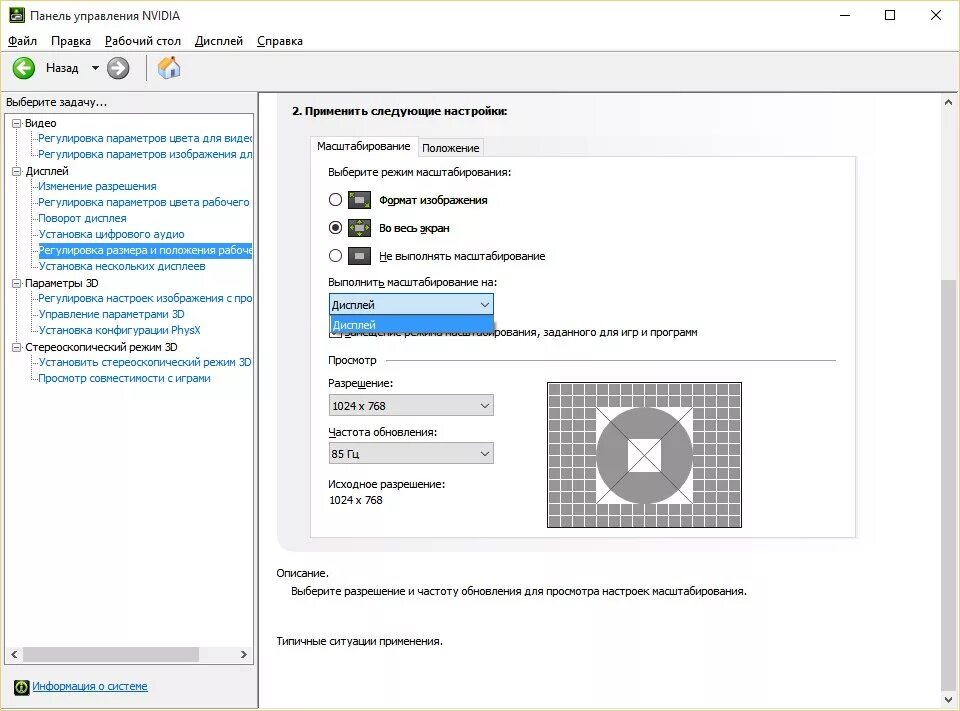Choose Дисплей in the open dropdown list
Image resolution: width=960 pixels, height=711 pixels.
(411, 325)
